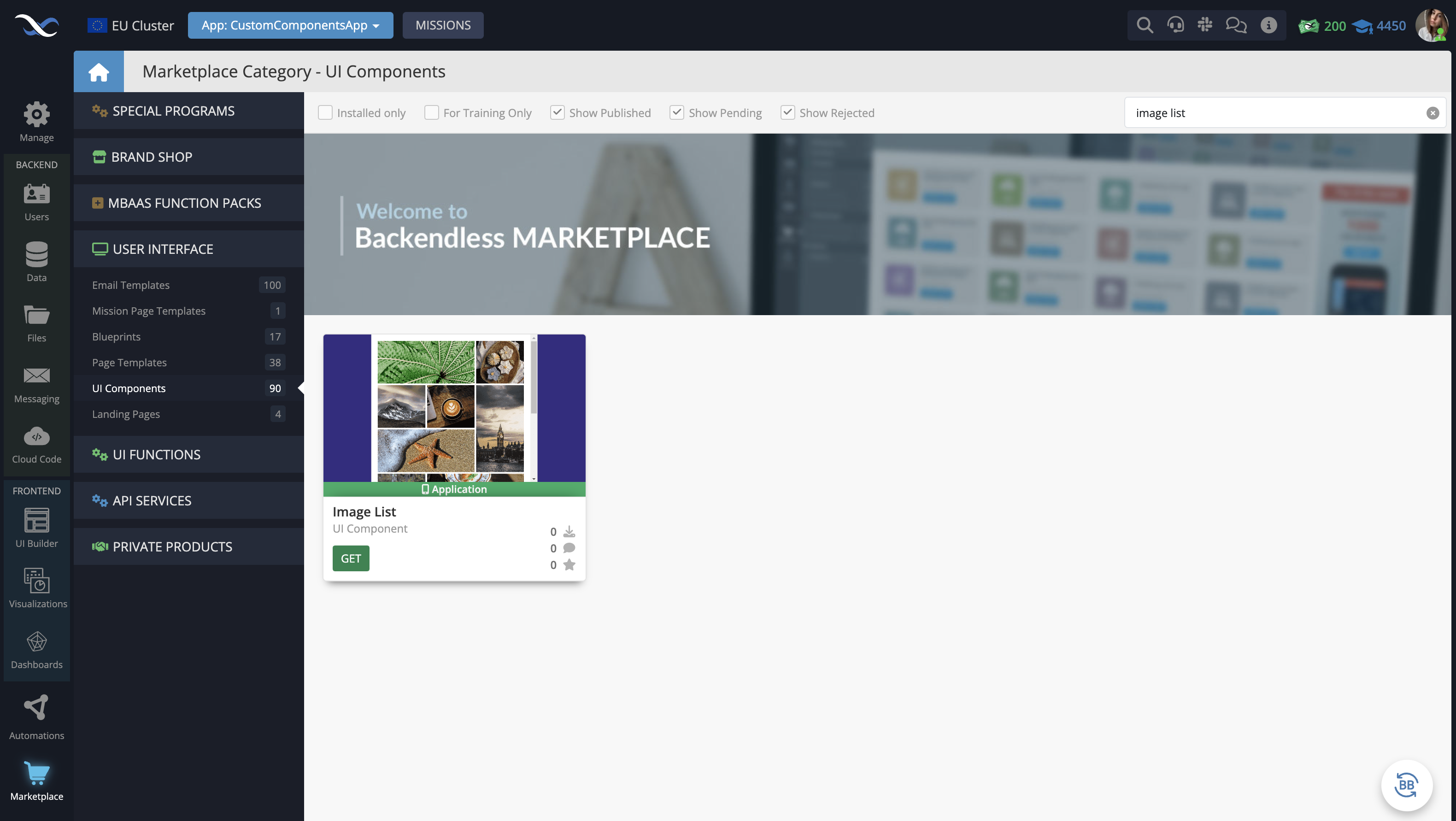Click the Dashboards sidebar icon
Screen dimensions: 1456x821
point(36,645)
